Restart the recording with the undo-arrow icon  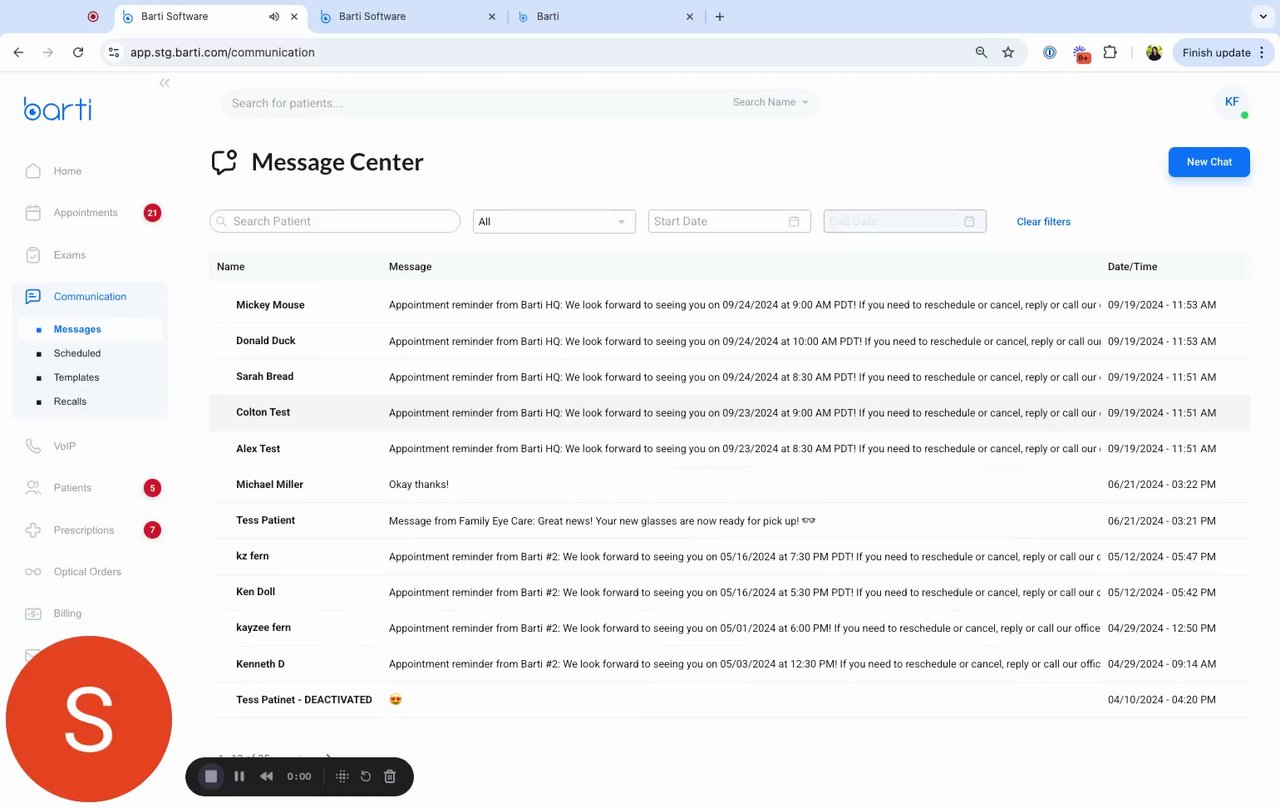[x=366, y=776]
